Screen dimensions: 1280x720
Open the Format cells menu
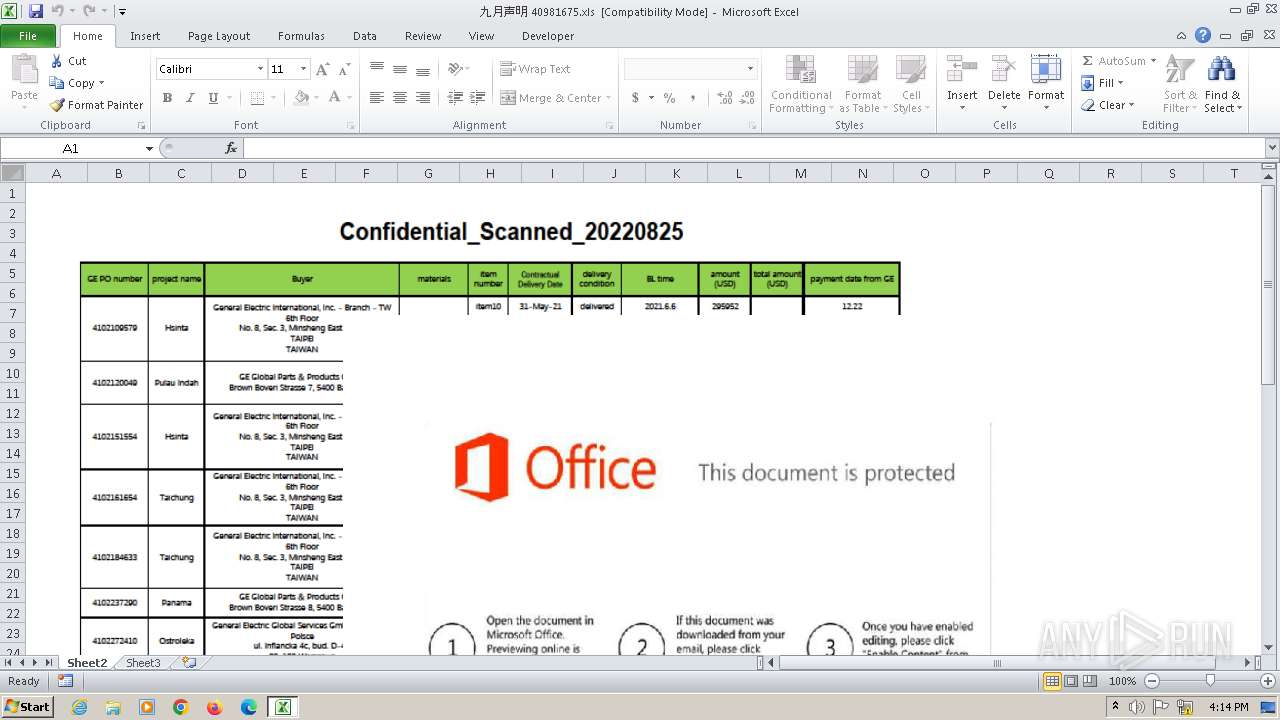(1046, 85)
